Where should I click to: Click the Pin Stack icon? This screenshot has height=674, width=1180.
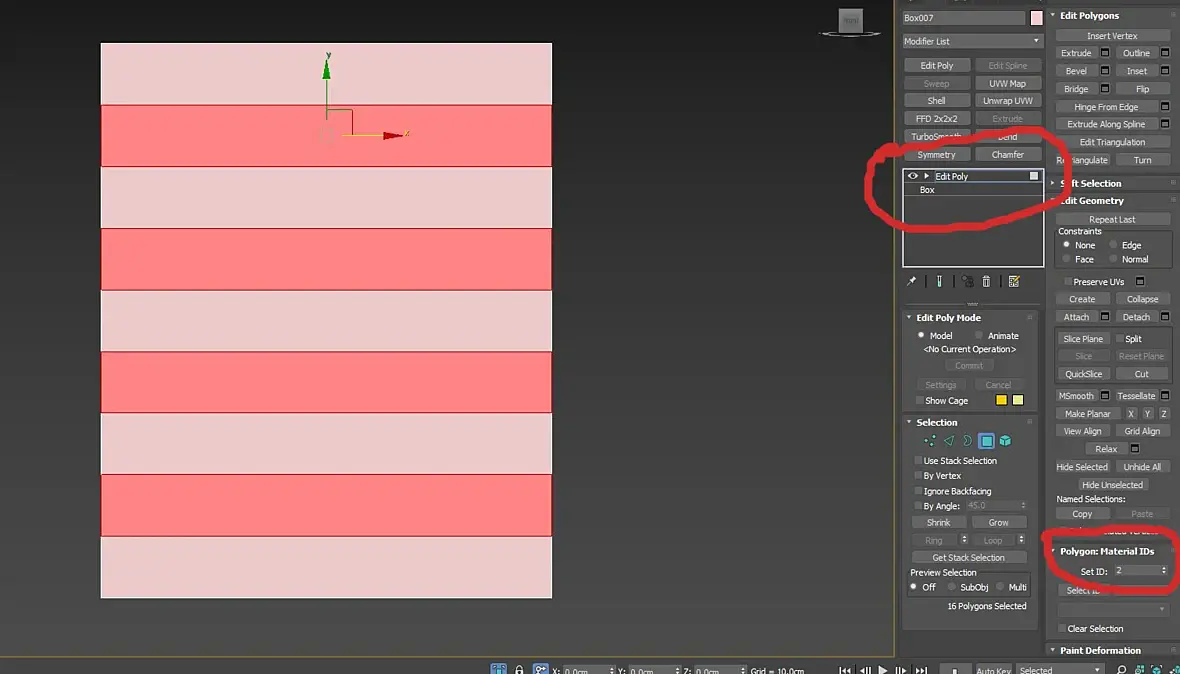point(911,281)
